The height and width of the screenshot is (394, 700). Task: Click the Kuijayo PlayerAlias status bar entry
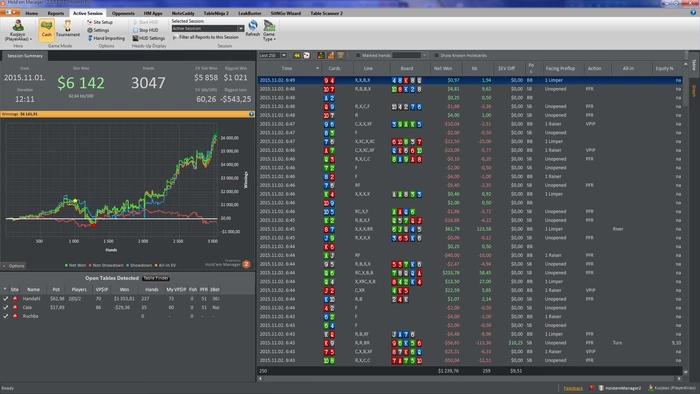tap(672, 388)
